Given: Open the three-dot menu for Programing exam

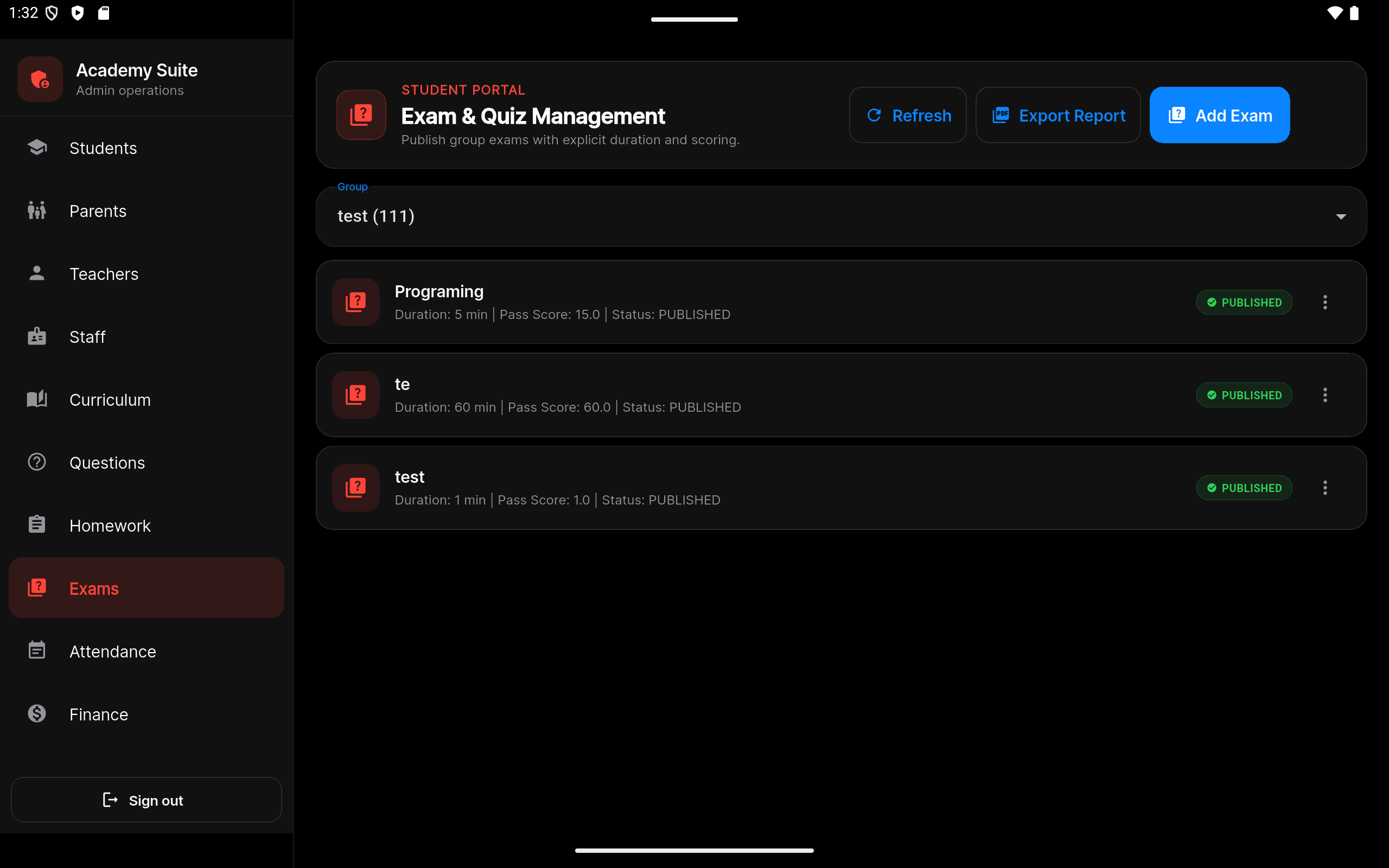Looking at the screenshot, I should tap(1326, 302).
